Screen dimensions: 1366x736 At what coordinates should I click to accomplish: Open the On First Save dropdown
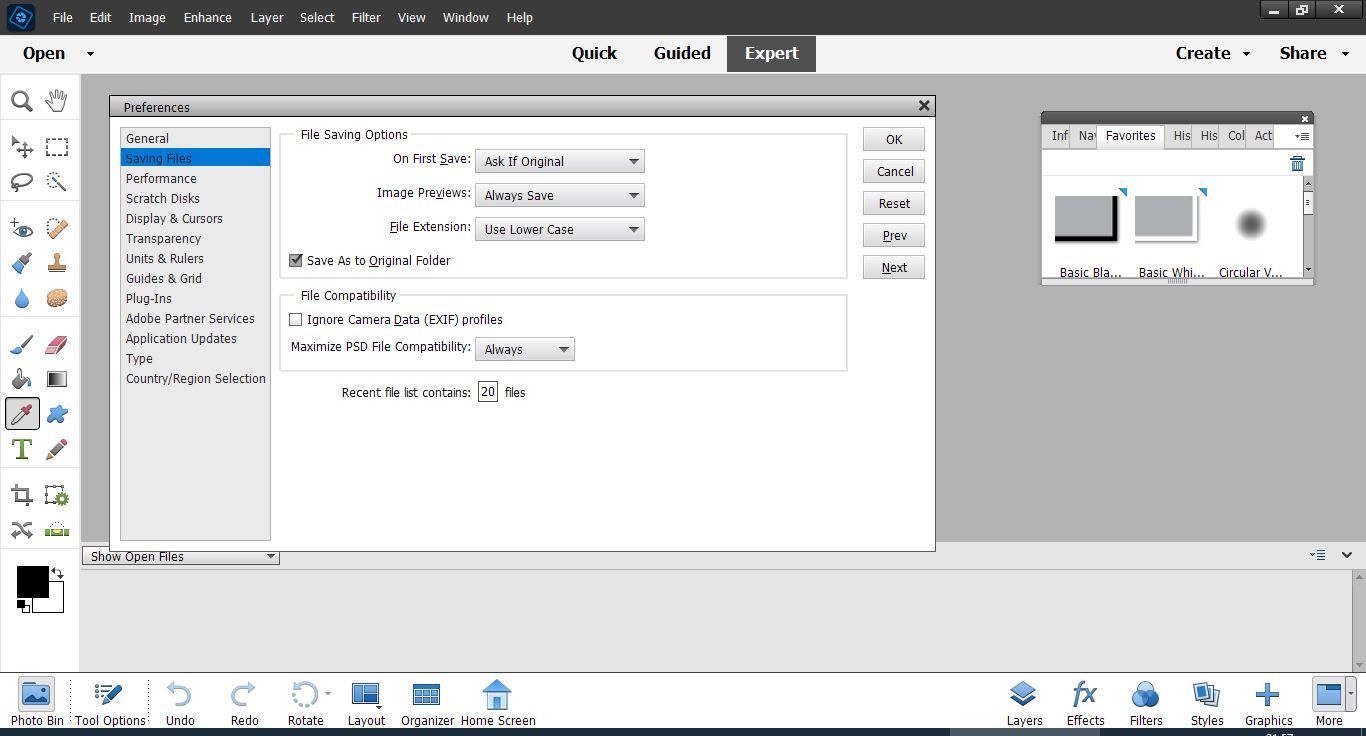coord(560,161)
